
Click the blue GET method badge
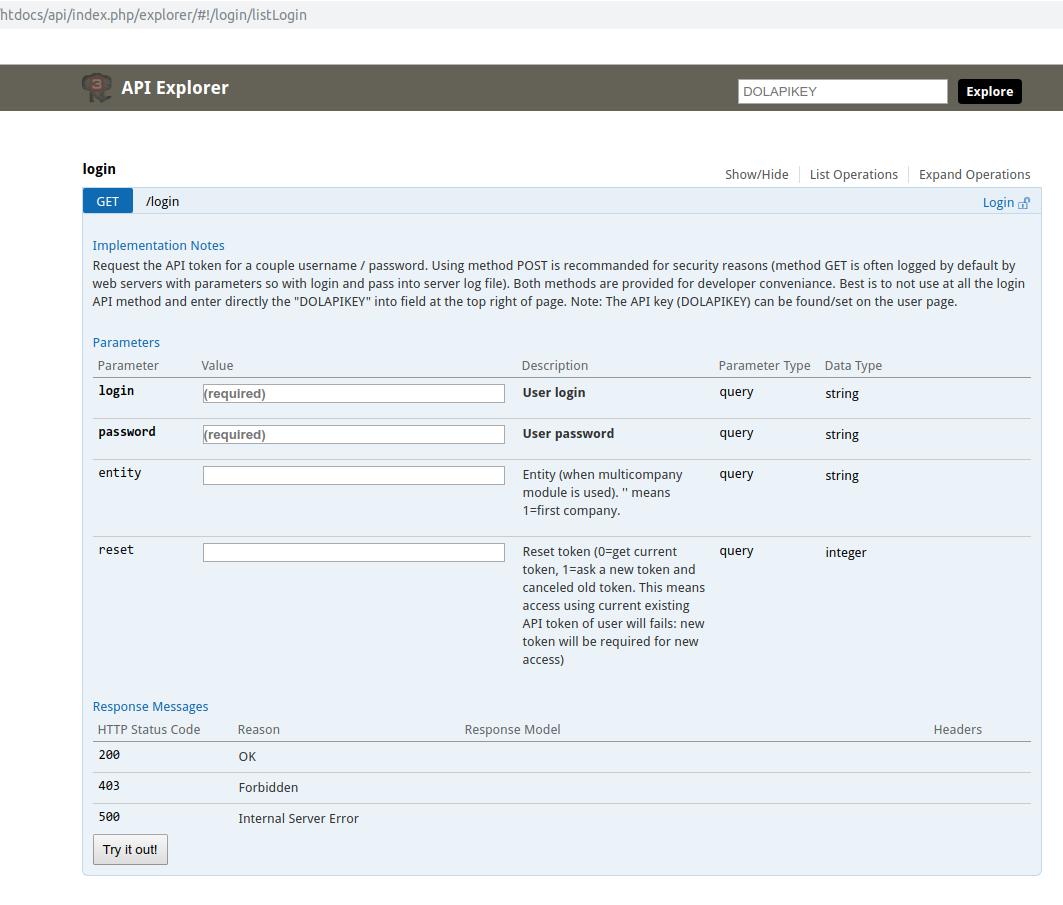(x=107, y=201)
